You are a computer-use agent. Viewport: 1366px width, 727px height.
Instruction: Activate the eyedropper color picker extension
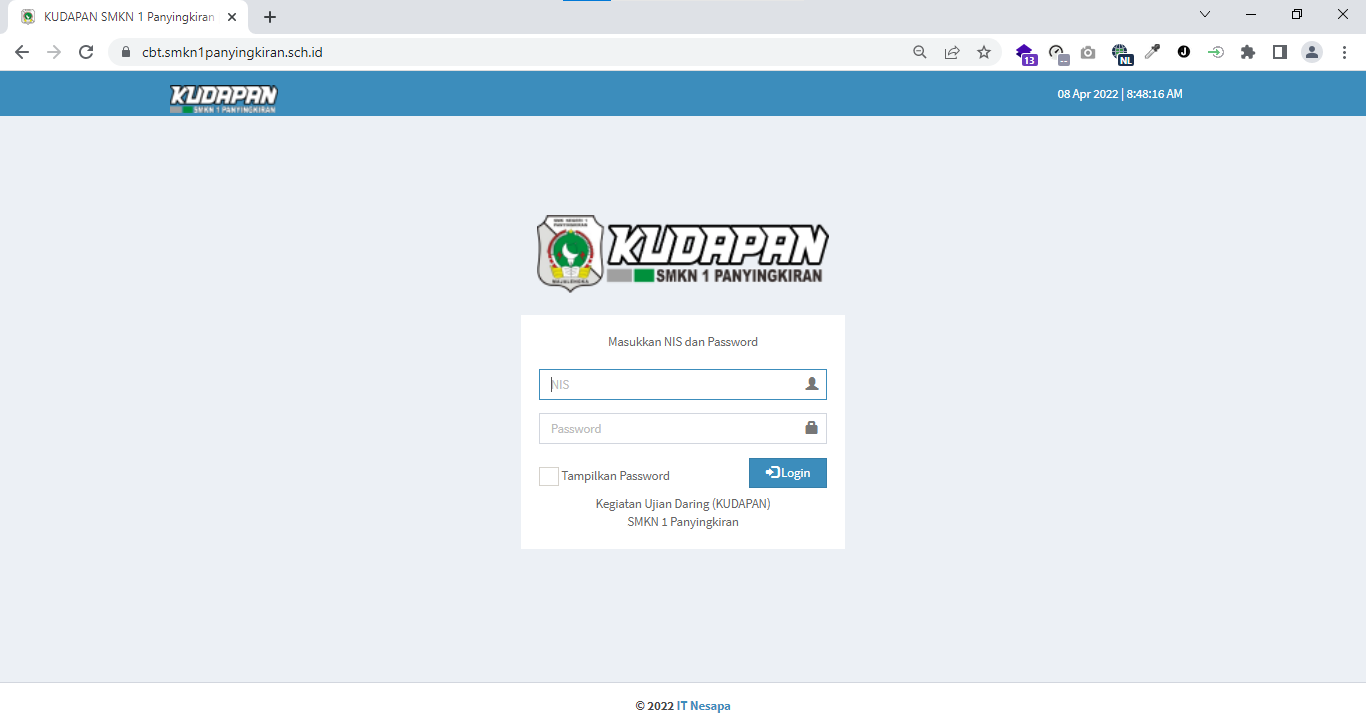coord(1152,52)
